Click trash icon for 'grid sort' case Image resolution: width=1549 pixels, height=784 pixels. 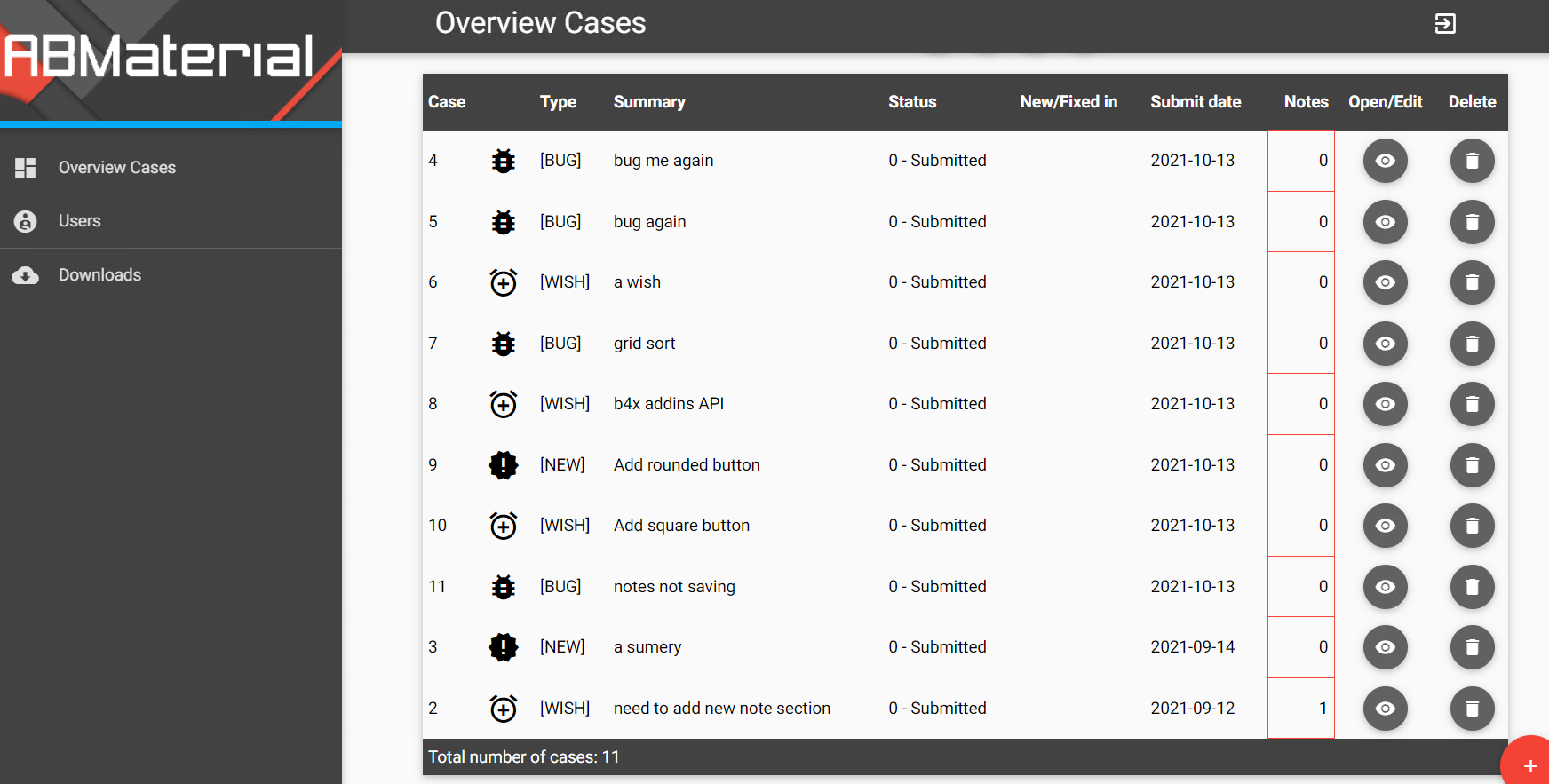click(1472, 344)
